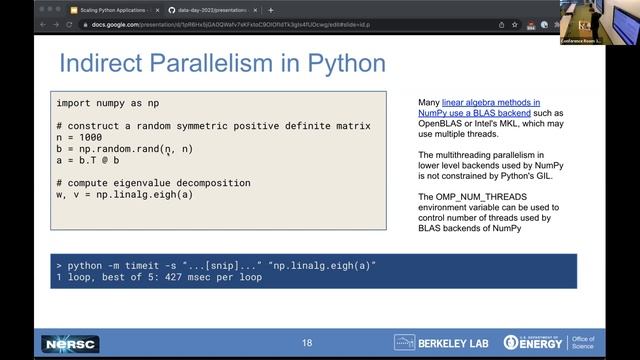This screenshot has height=360, width=640.
Task: Click the OMP_NUM_THREADS paragraph
Action: [489, 212]
